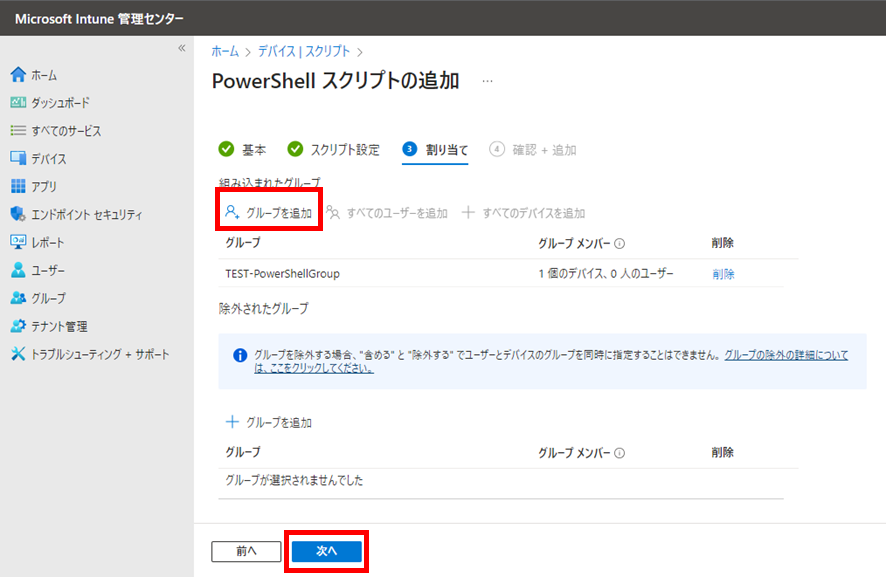Select the 割り当て step tab
This screenshot has width=886, height=577.
click(435, 150)
